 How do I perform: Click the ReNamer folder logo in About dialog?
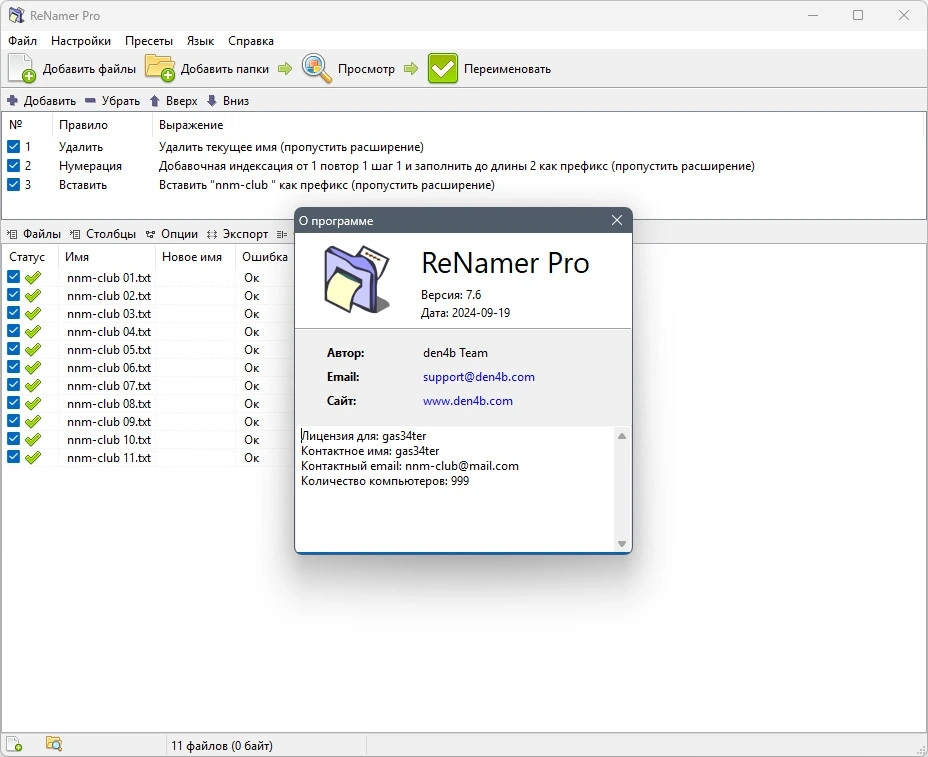(357, 279)
